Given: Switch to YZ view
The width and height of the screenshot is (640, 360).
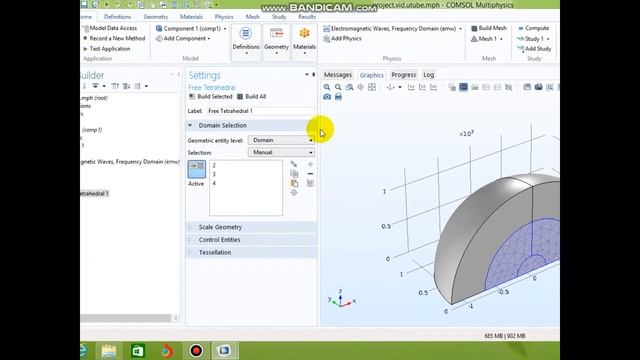Looking at the screenshot, I should pyautogui.click(x=422, y=87).
